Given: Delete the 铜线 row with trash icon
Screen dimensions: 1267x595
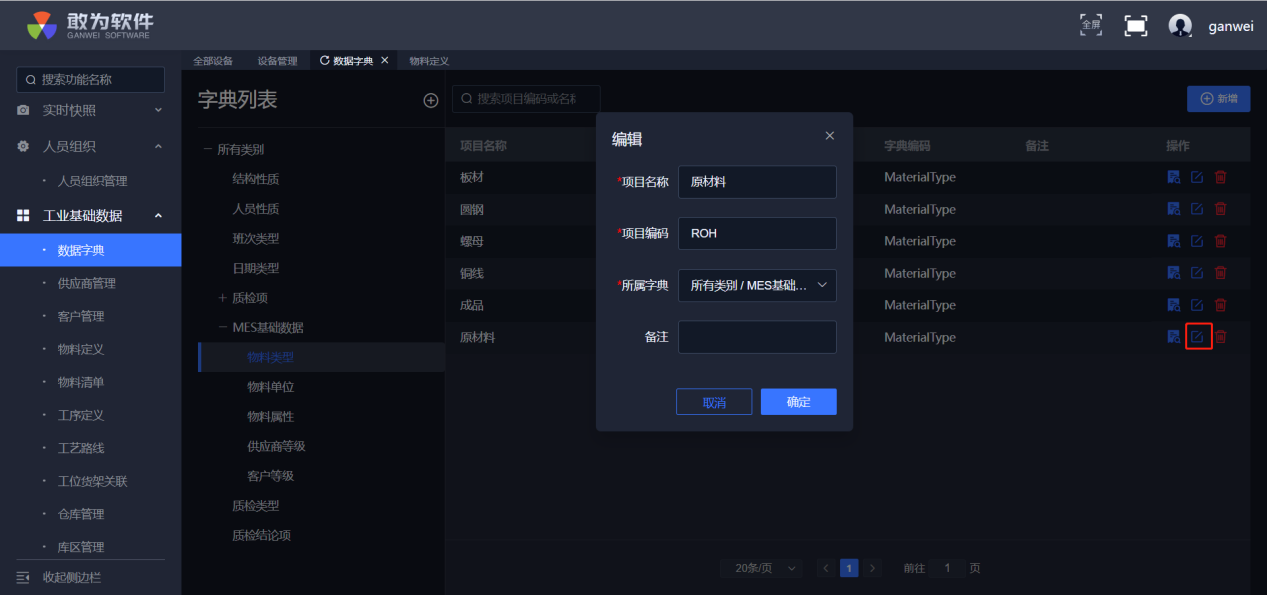Looking at the screenshot, I should click(x=1220, y=273).
